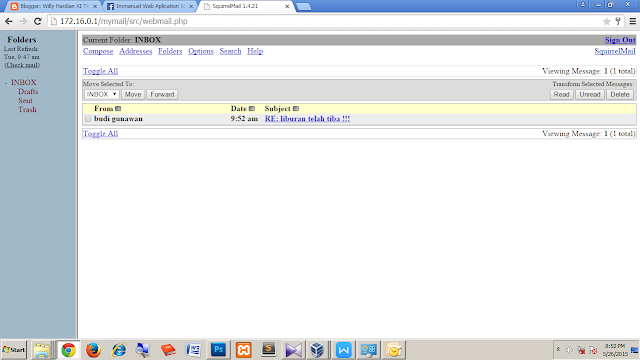Click the network disconnected tray icon

coord(581,350)
